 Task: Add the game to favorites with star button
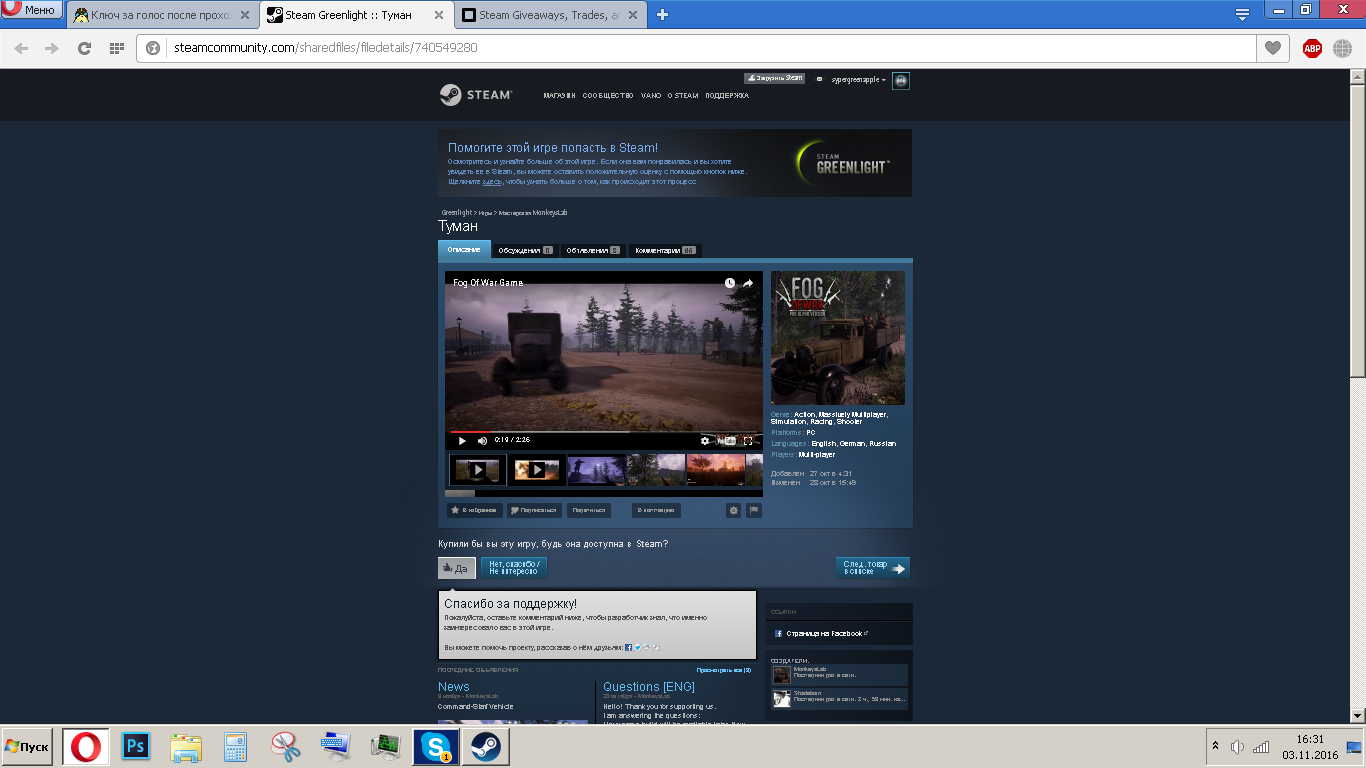pyautogui.click(x=474, y=510)
